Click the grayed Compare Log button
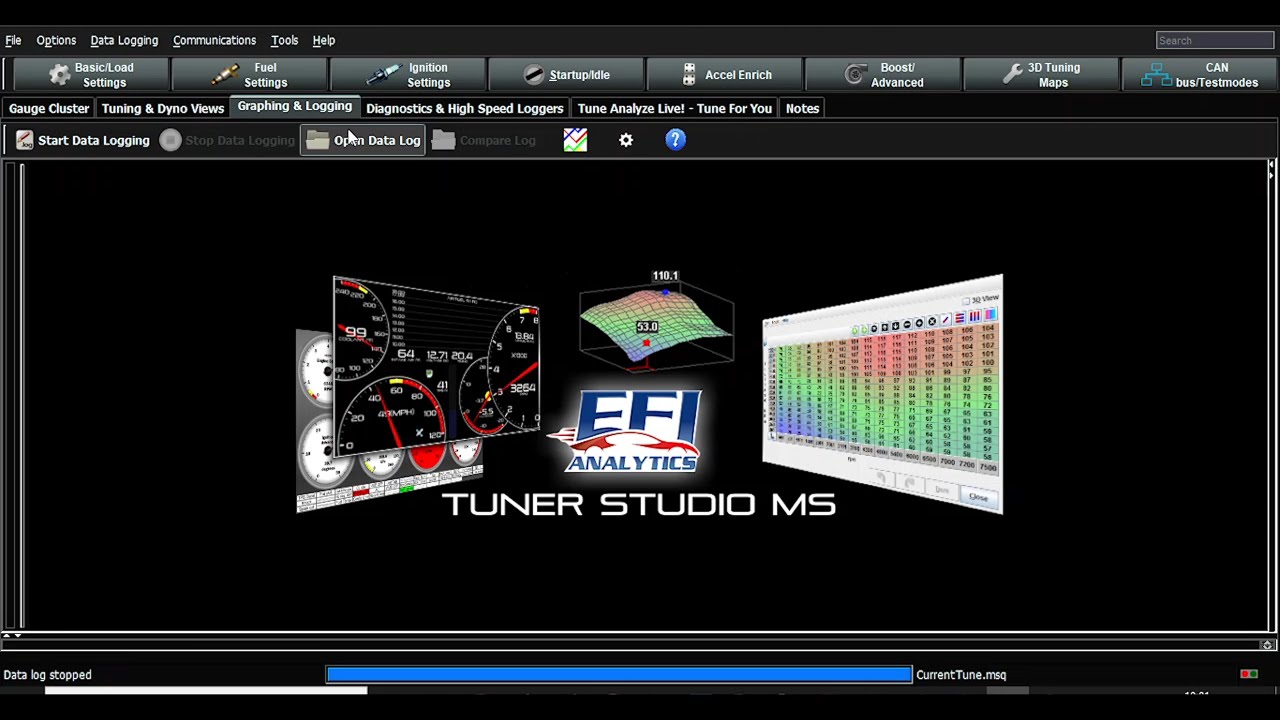This screenshot has height=720, width=1280. (484, 140)
